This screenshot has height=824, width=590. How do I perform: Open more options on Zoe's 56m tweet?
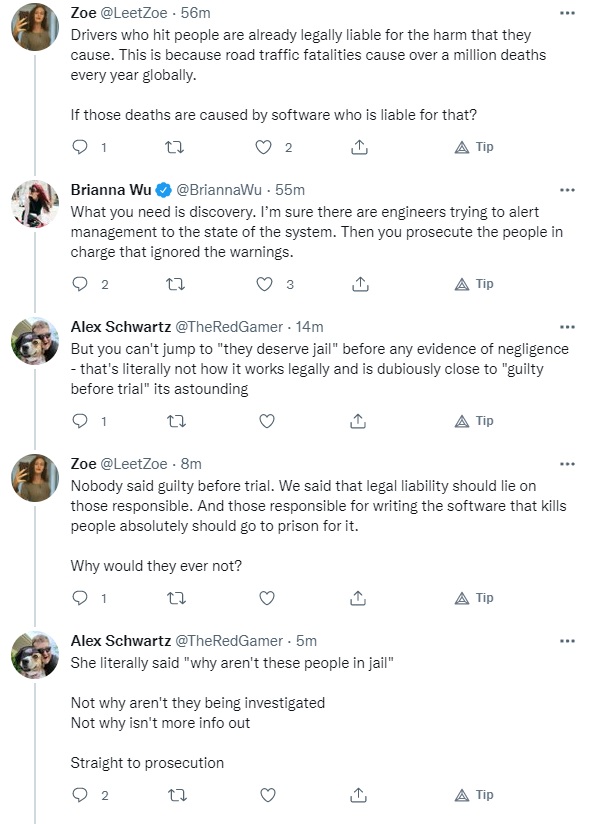(x=567, y=13)
